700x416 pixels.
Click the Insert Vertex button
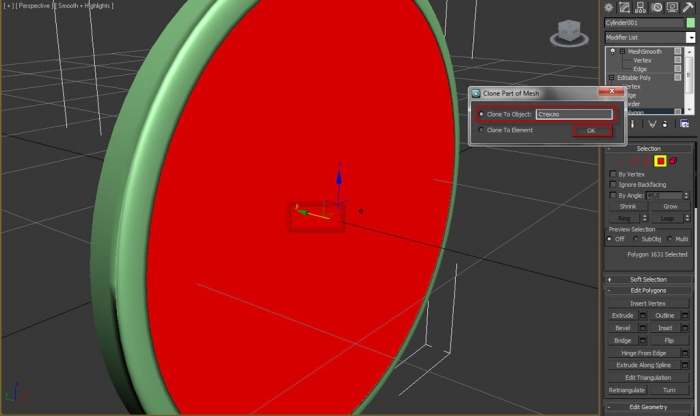(x=648, y=304)
